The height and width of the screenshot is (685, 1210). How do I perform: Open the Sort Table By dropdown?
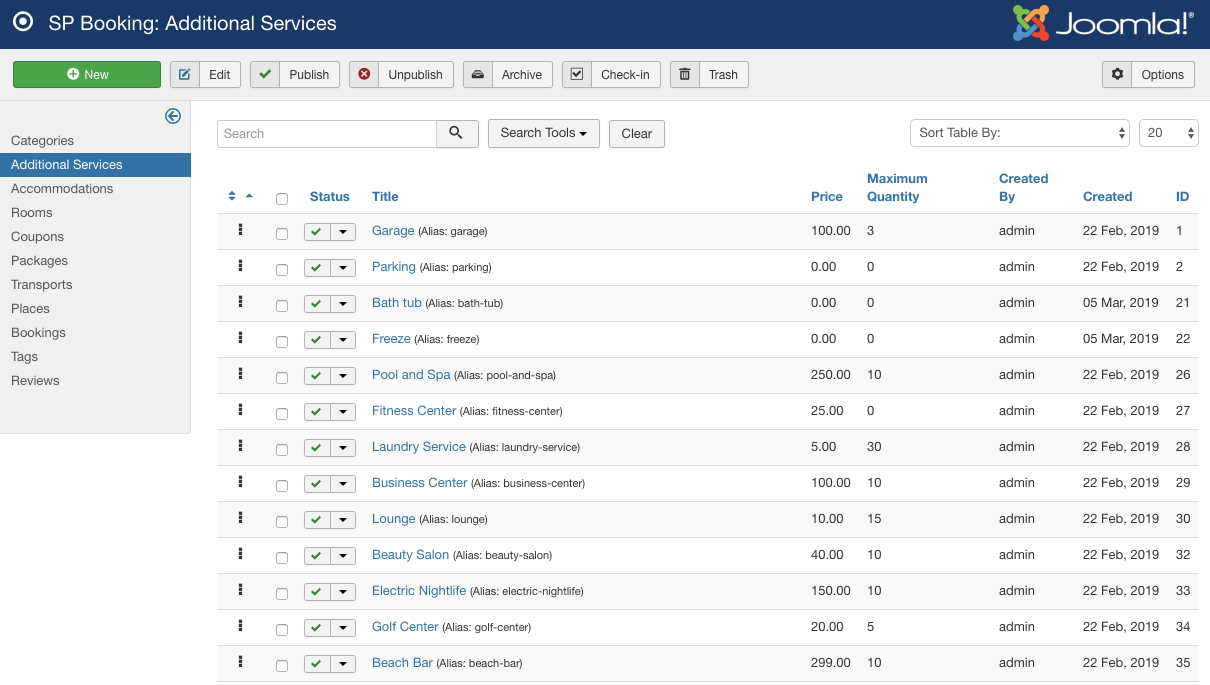1020,133
